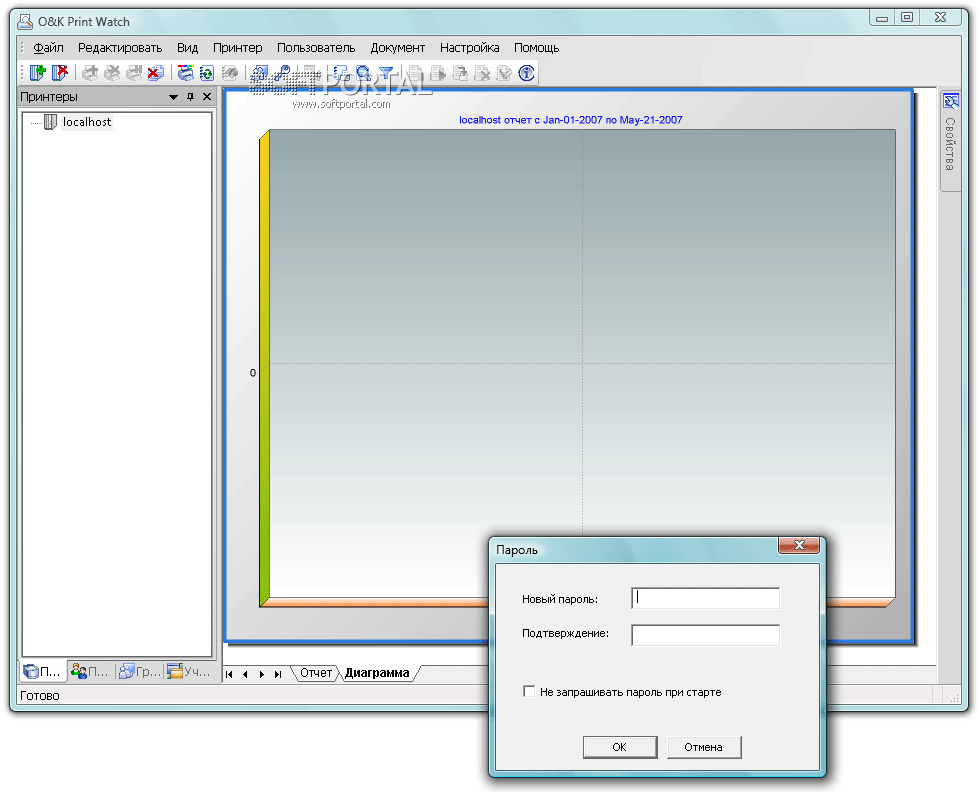Click OK in the Пароль dialog

point(620,747)
